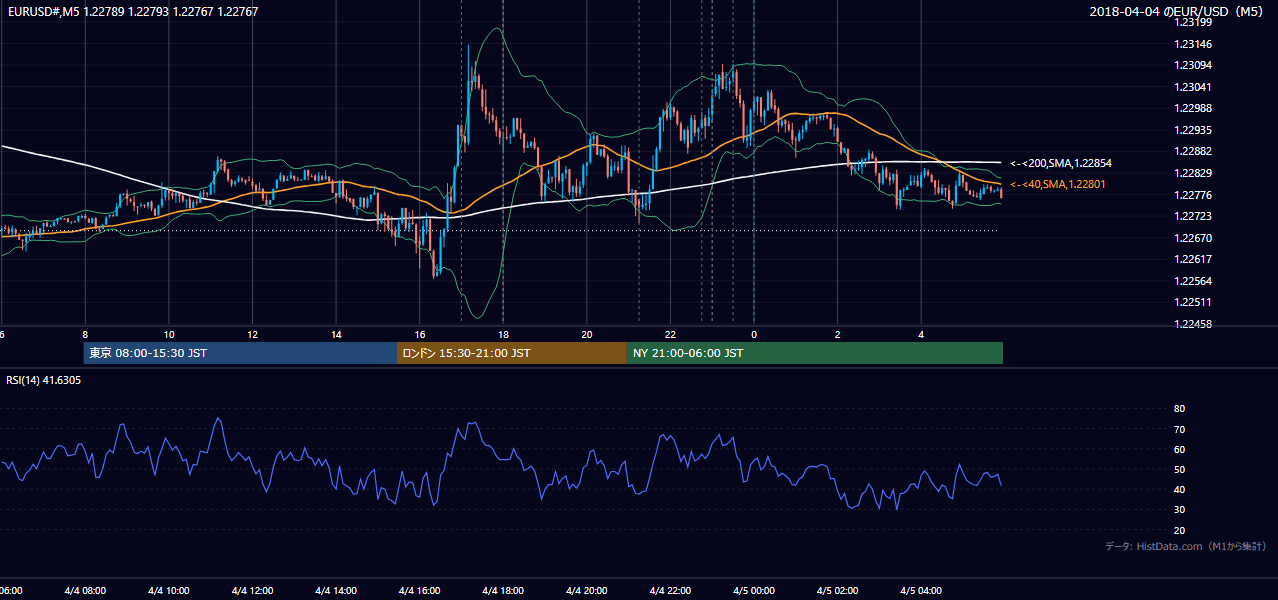
Task: Click price axis value 1.23199
Action: (x=1194, y=22)
